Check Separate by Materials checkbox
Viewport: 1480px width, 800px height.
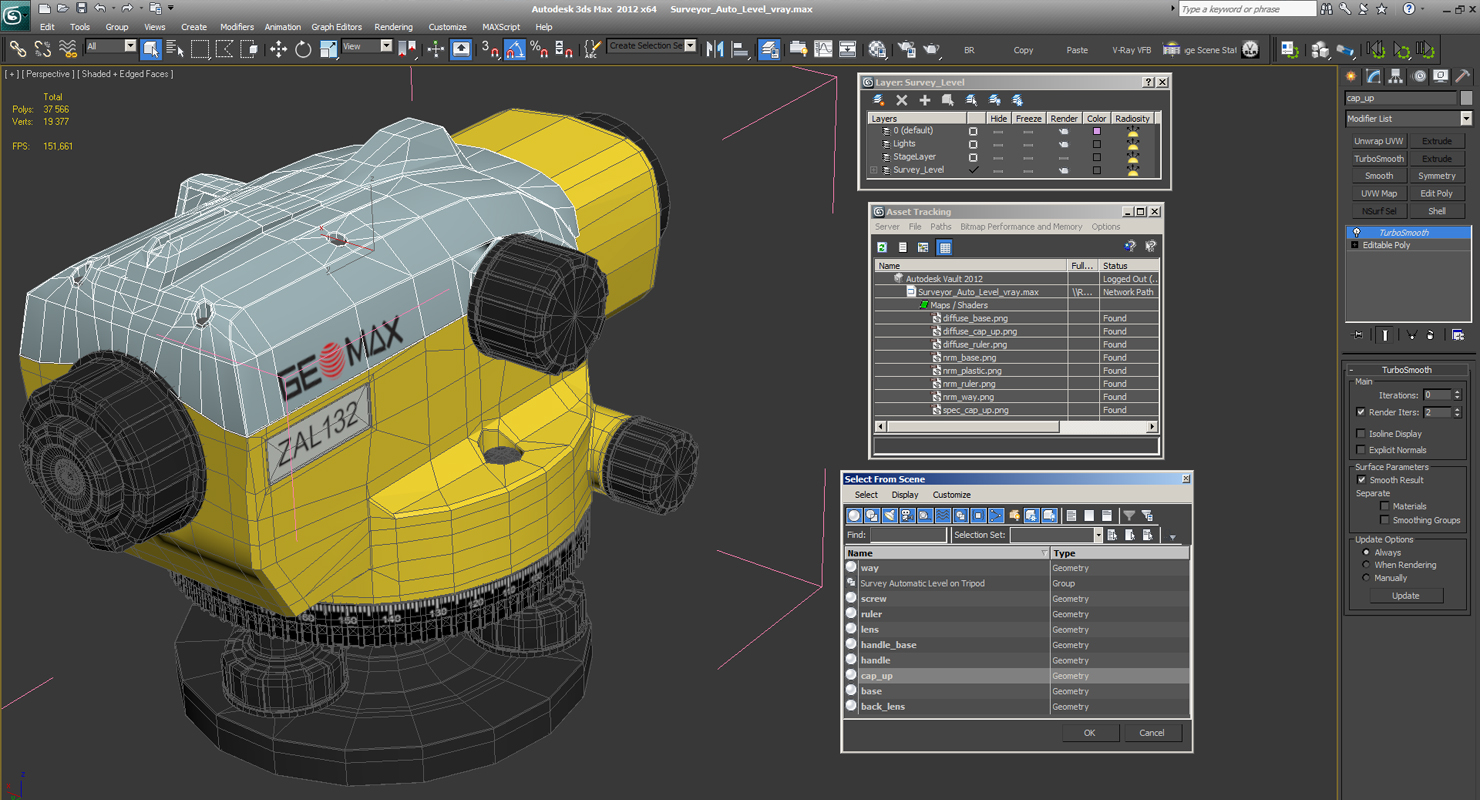[1384, 506]
